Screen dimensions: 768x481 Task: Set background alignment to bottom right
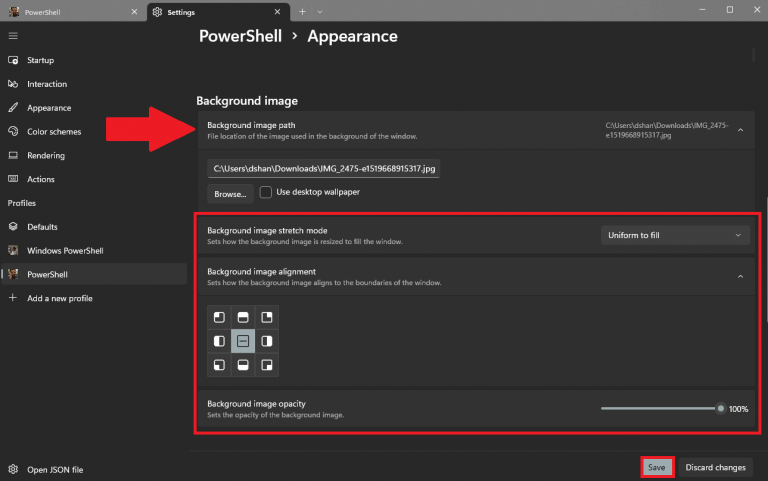coord(267,365)
